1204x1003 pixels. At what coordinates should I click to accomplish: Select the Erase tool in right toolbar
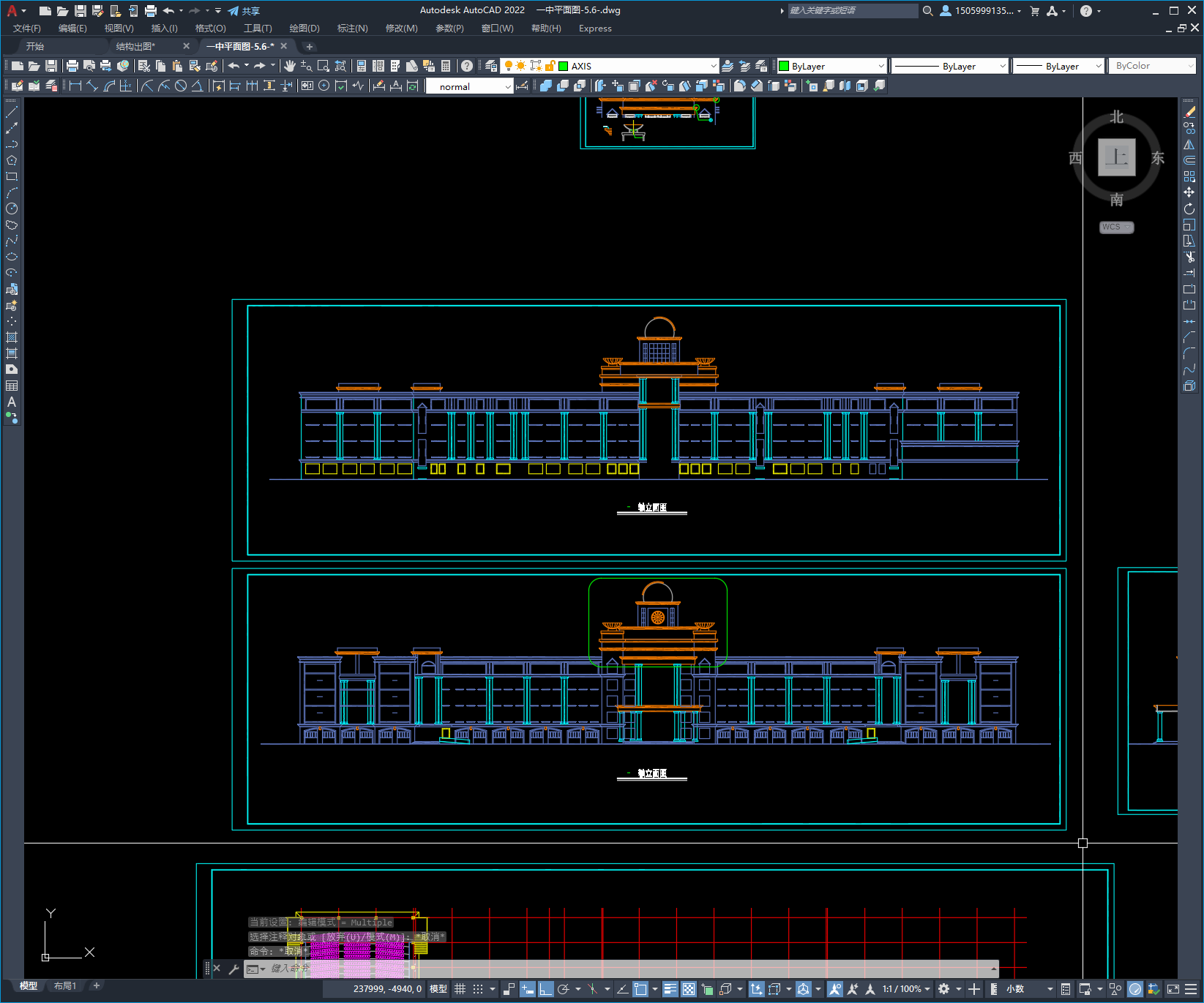click(x=1189, y=112)
